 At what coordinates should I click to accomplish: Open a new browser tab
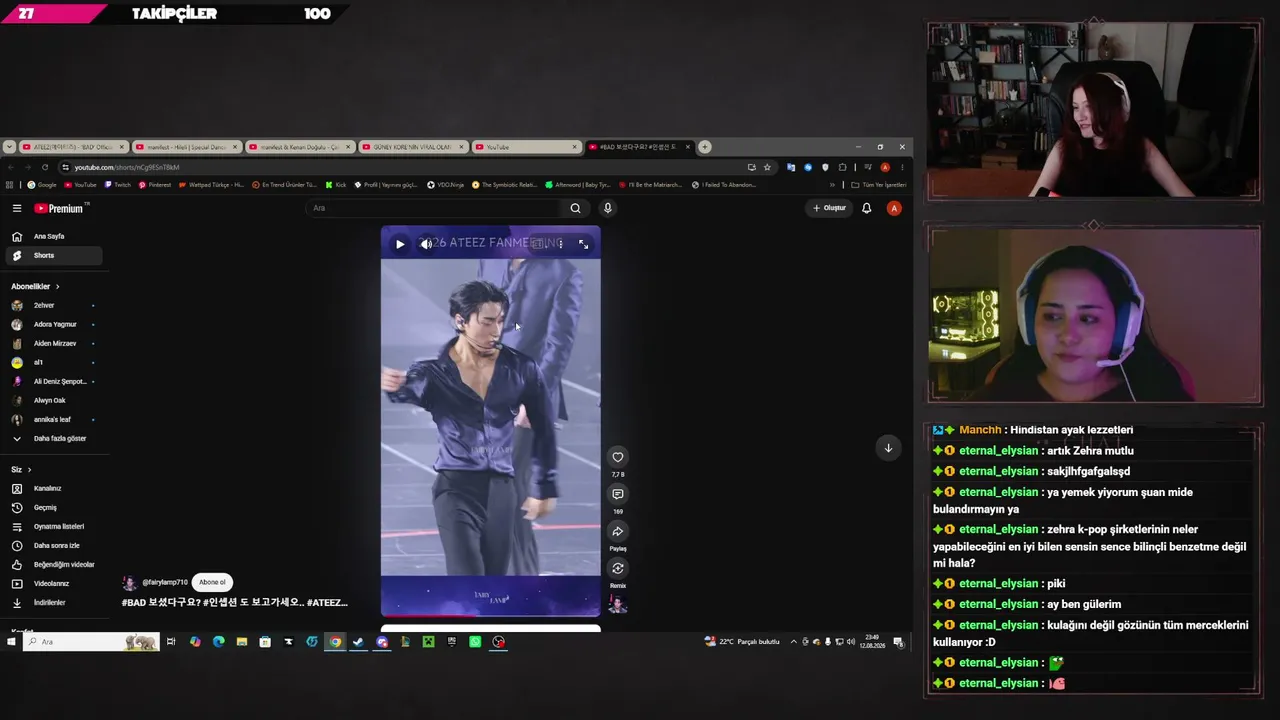705,147
